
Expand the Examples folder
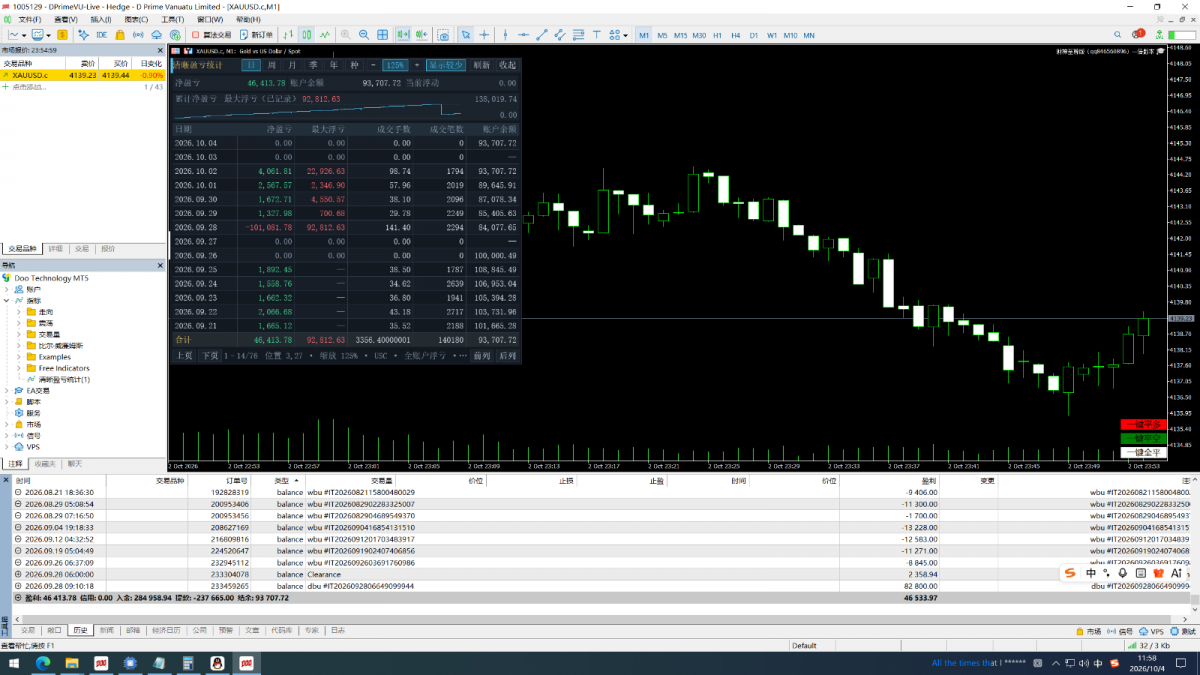(x=18, y=357)
